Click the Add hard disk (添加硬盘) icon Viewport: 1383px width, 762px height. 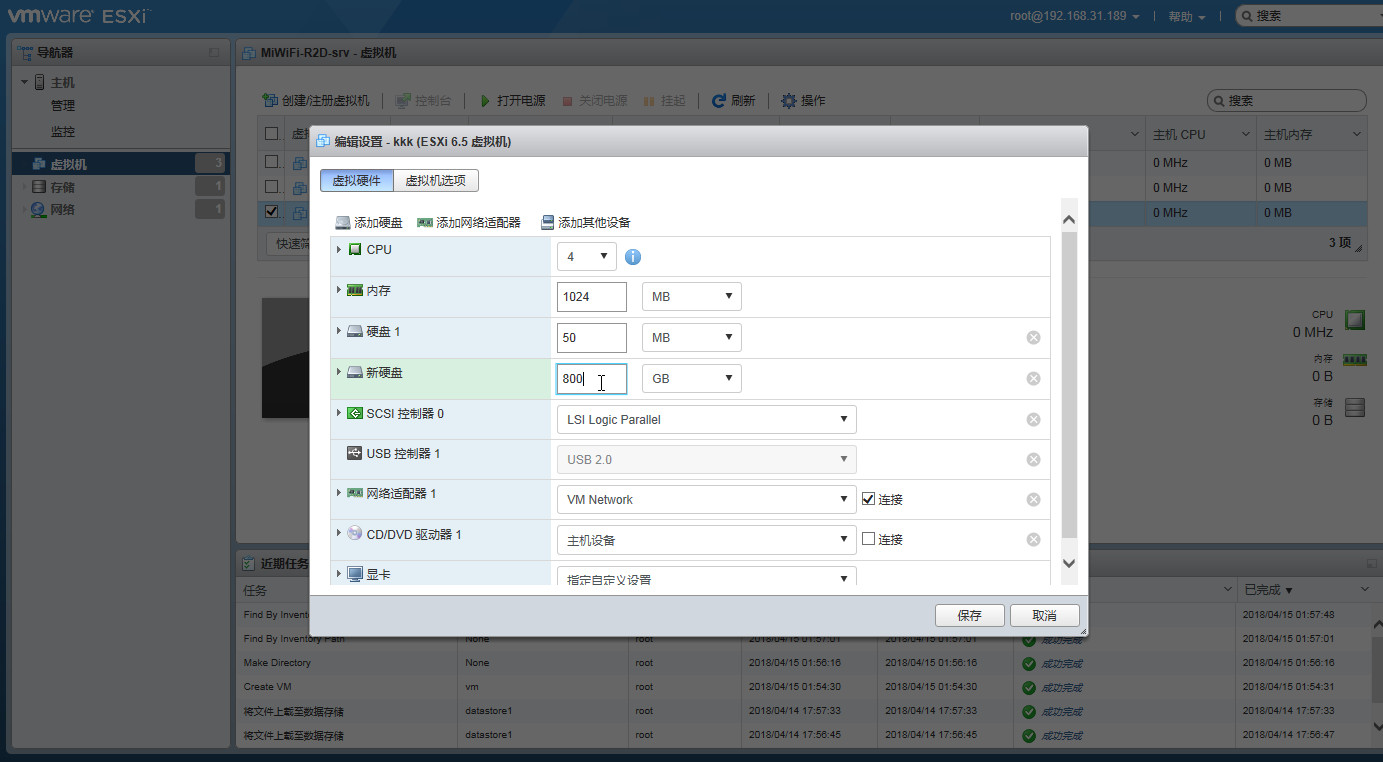(343, 223)
